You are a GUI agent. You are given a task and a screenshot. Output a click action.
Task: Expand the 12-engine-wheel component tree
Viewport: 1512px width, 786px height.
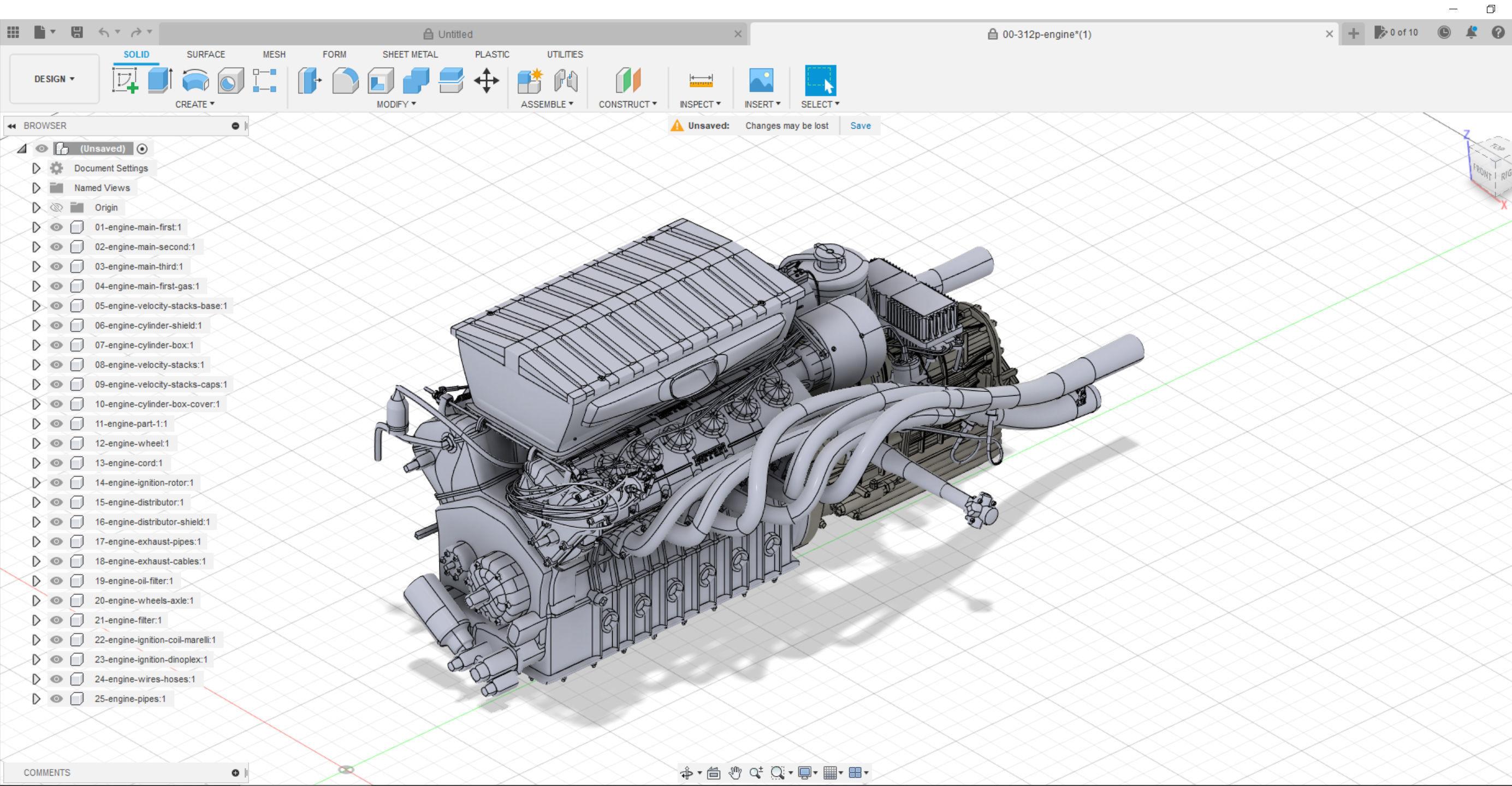[36, 443]
